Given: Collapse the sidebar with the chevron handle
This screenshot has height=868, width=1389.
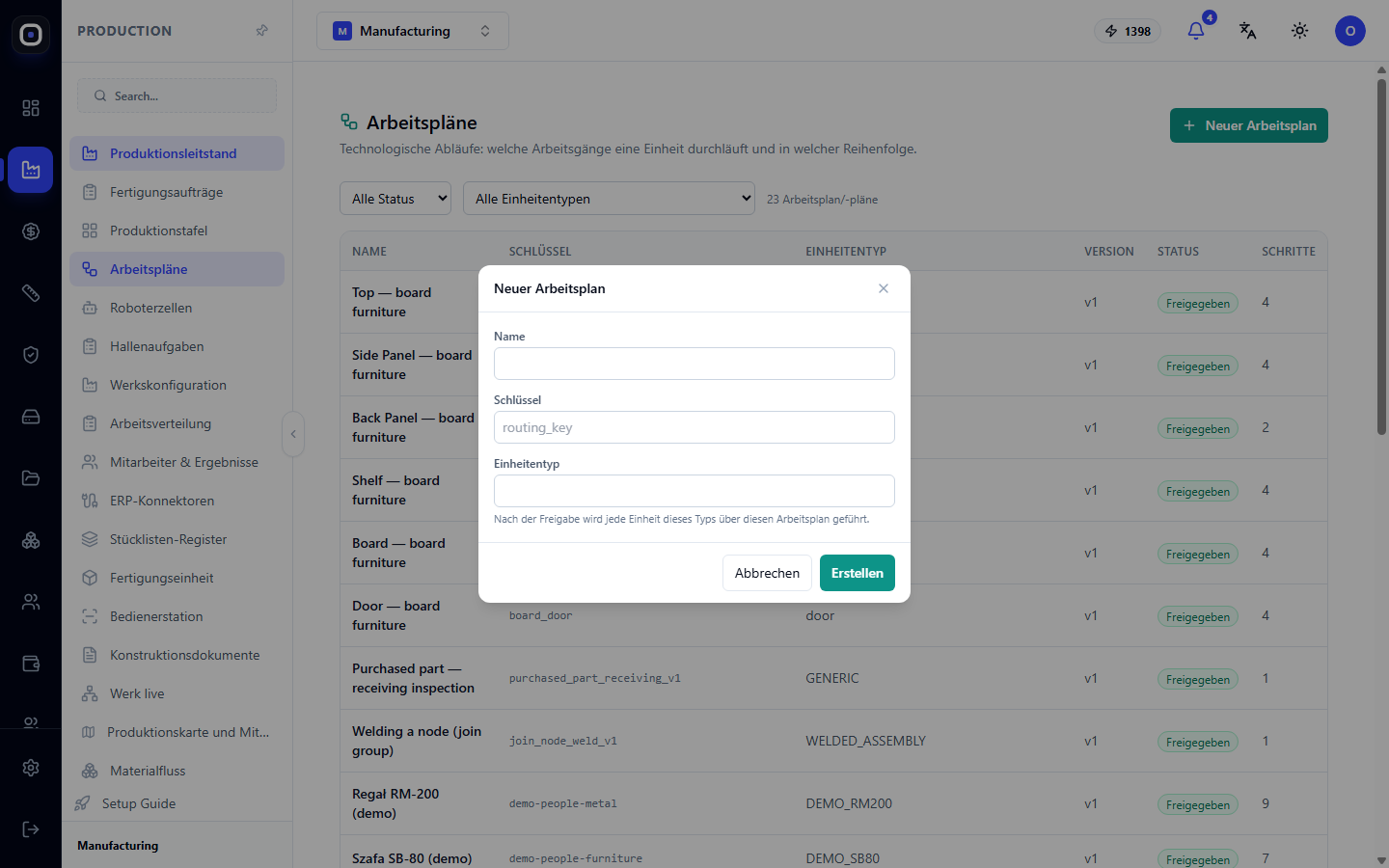Looking at the screenshot, I should [293, 434].
